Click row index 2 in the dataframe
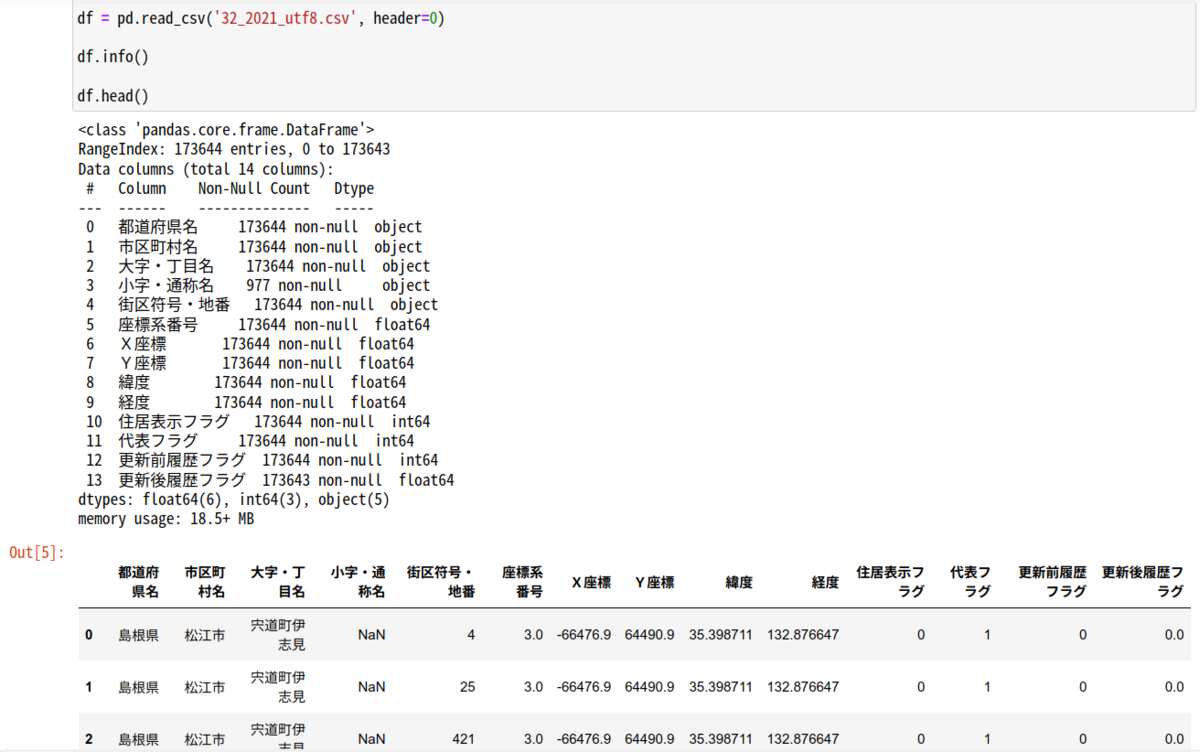Viewport: 1200px width, 752px height. 88,739
